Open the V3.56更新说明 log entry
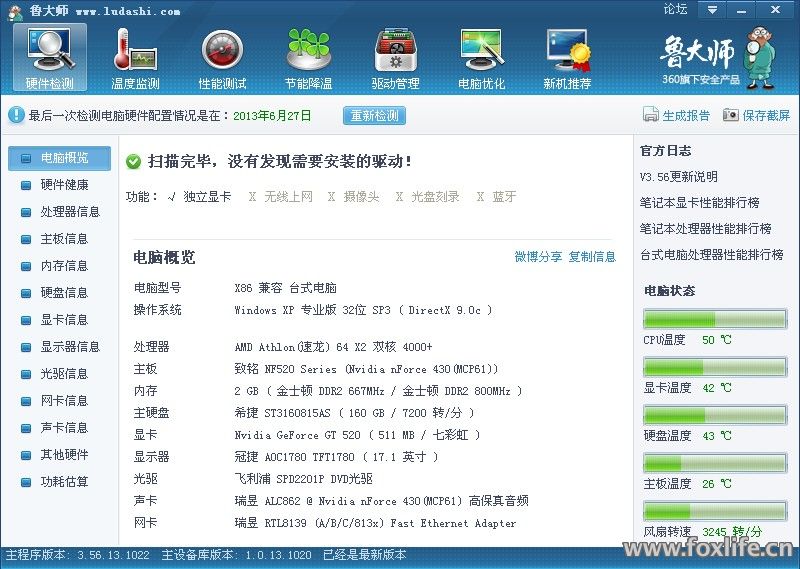 click(x=679, y=177)
